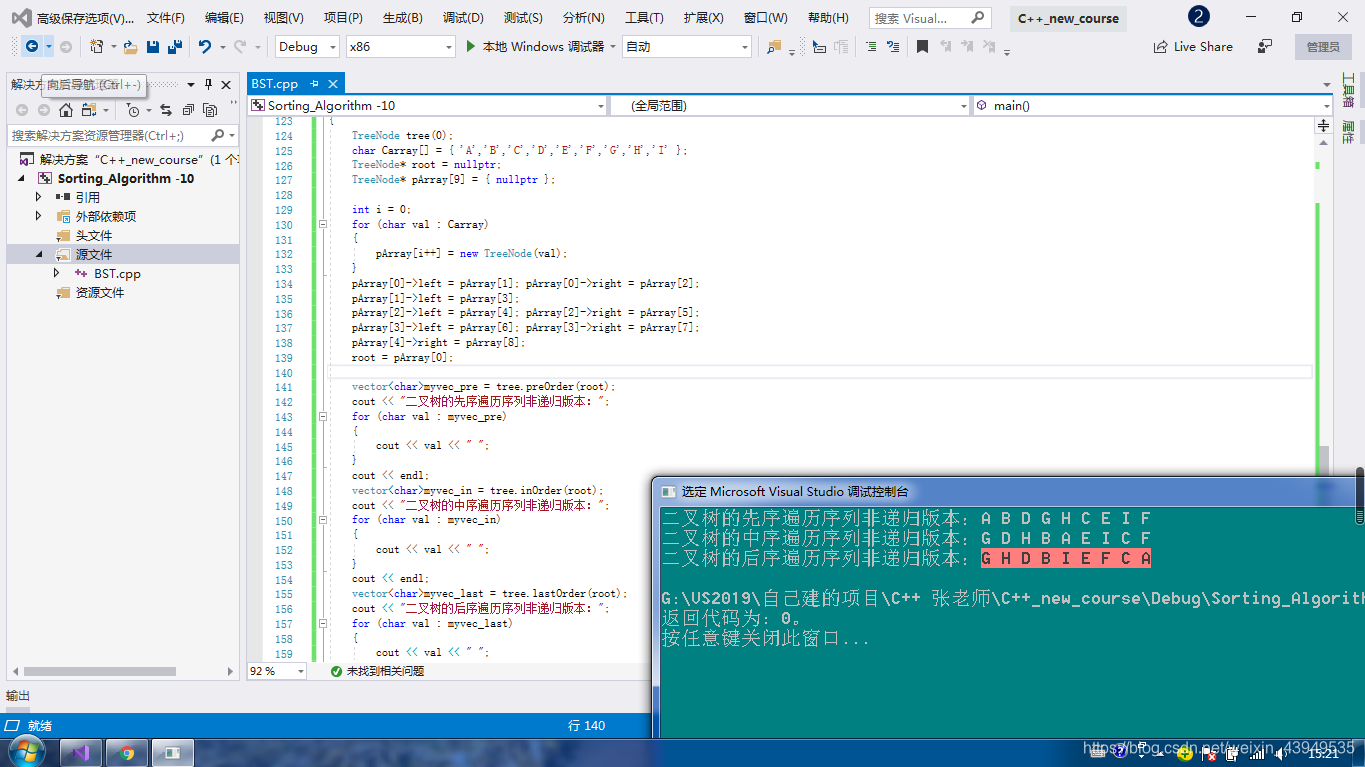Image resolution: width=1365 pixels, height=767 pixels.
Task: Click the Live Share icon
Action: click(x=1160, y=46)
